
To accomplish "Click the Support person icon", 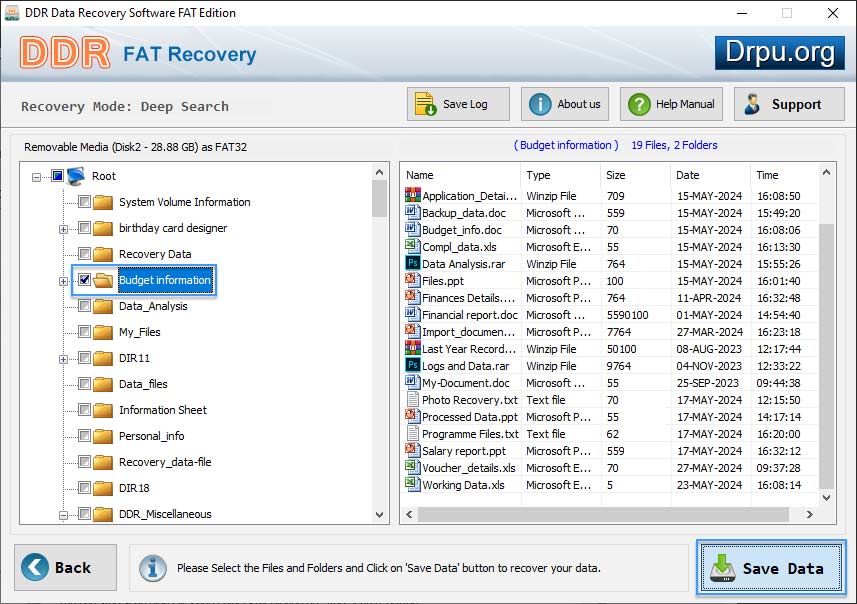I will [753, 104].
